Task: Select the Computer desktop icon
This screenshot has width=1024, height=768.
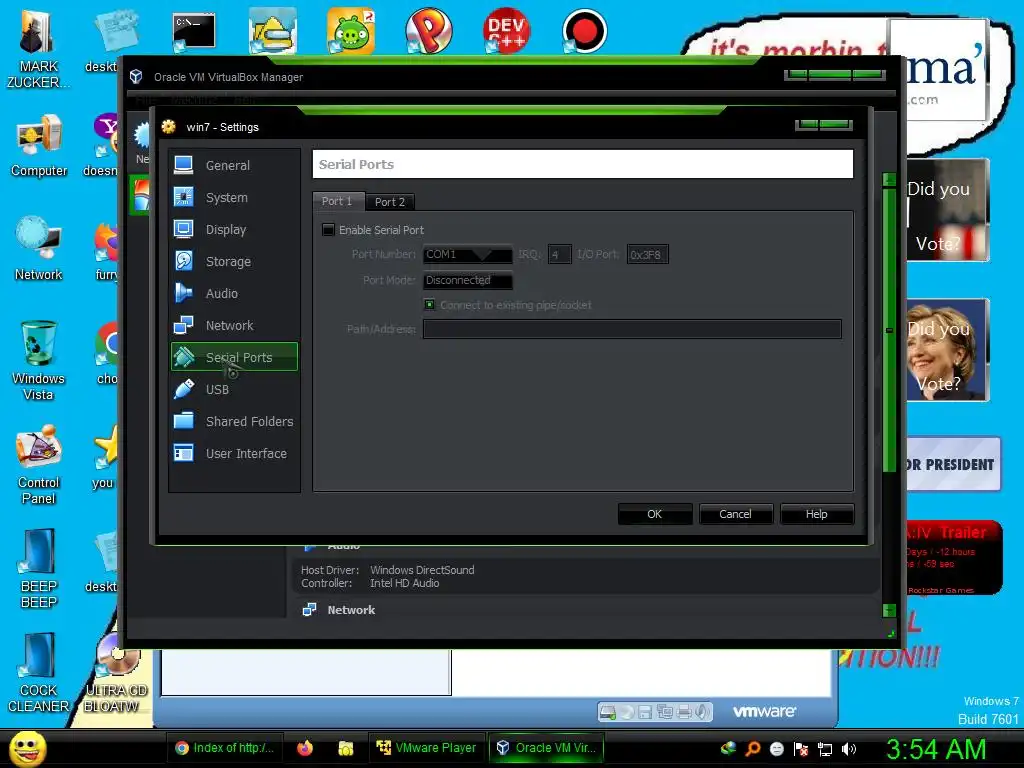Action: (x=39, y=146)
